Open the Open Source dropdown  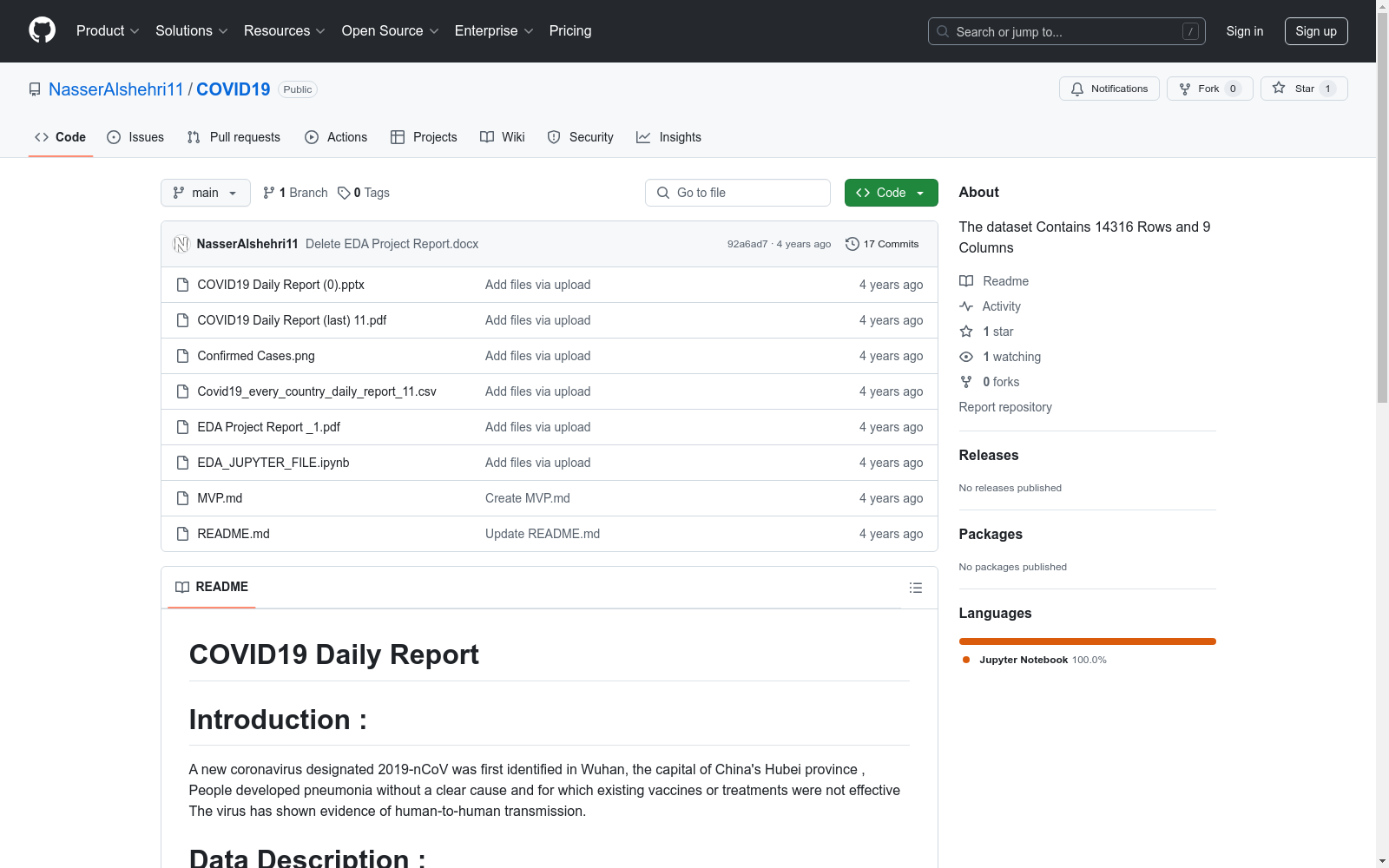coord(391,31)
